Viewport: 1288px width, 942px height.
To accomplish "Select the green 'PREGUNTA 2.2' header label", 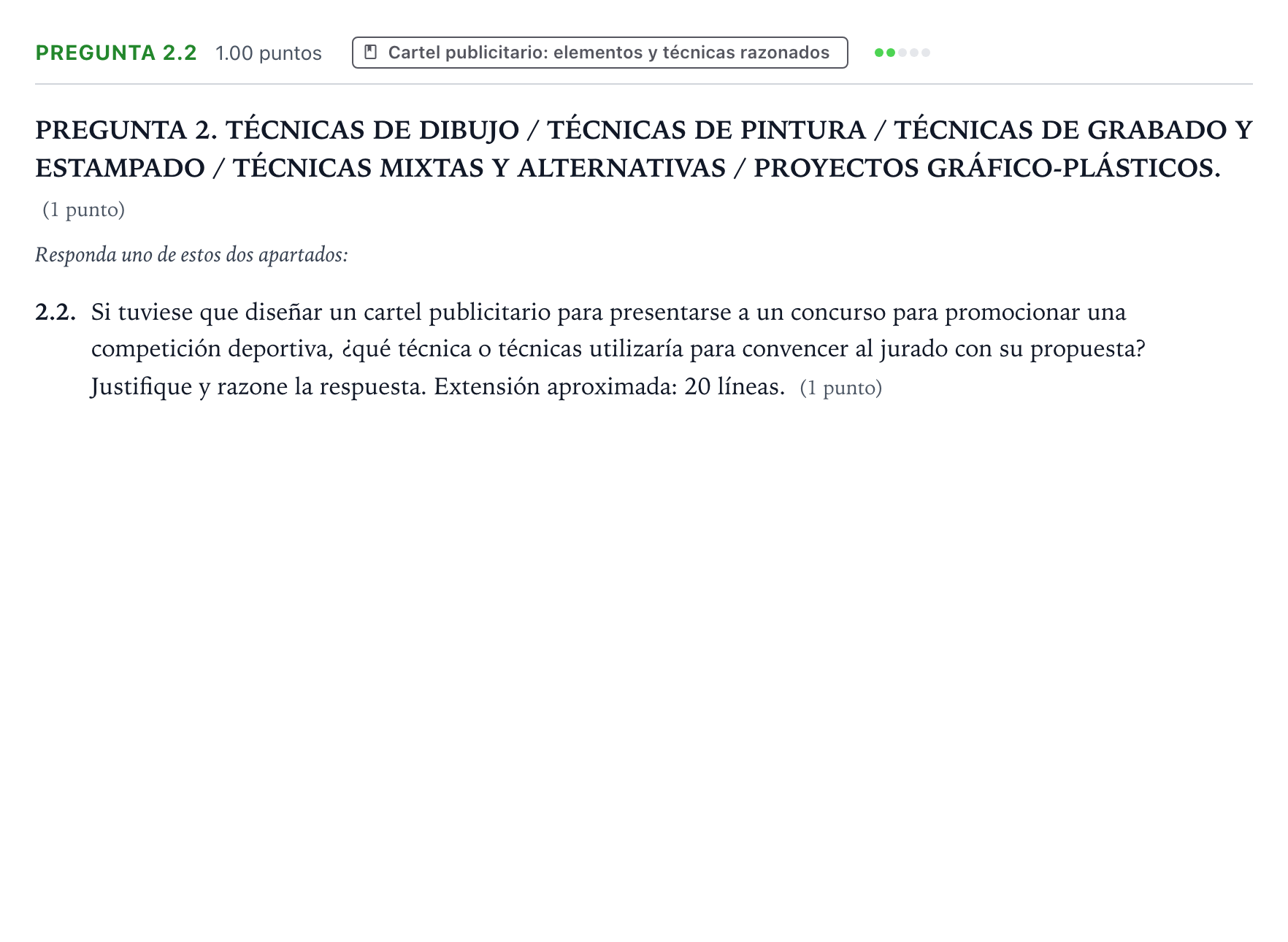I will (116, 53).
